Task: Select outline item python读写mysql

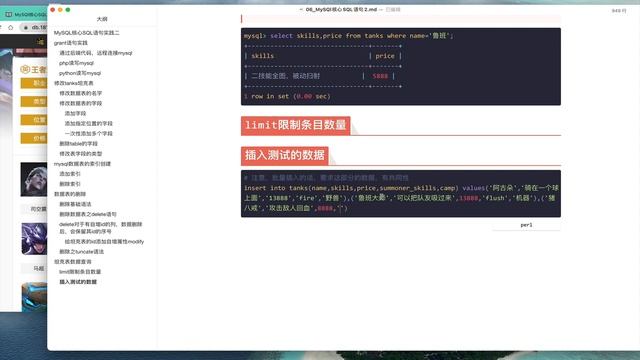Action: [x=80, y=73]
